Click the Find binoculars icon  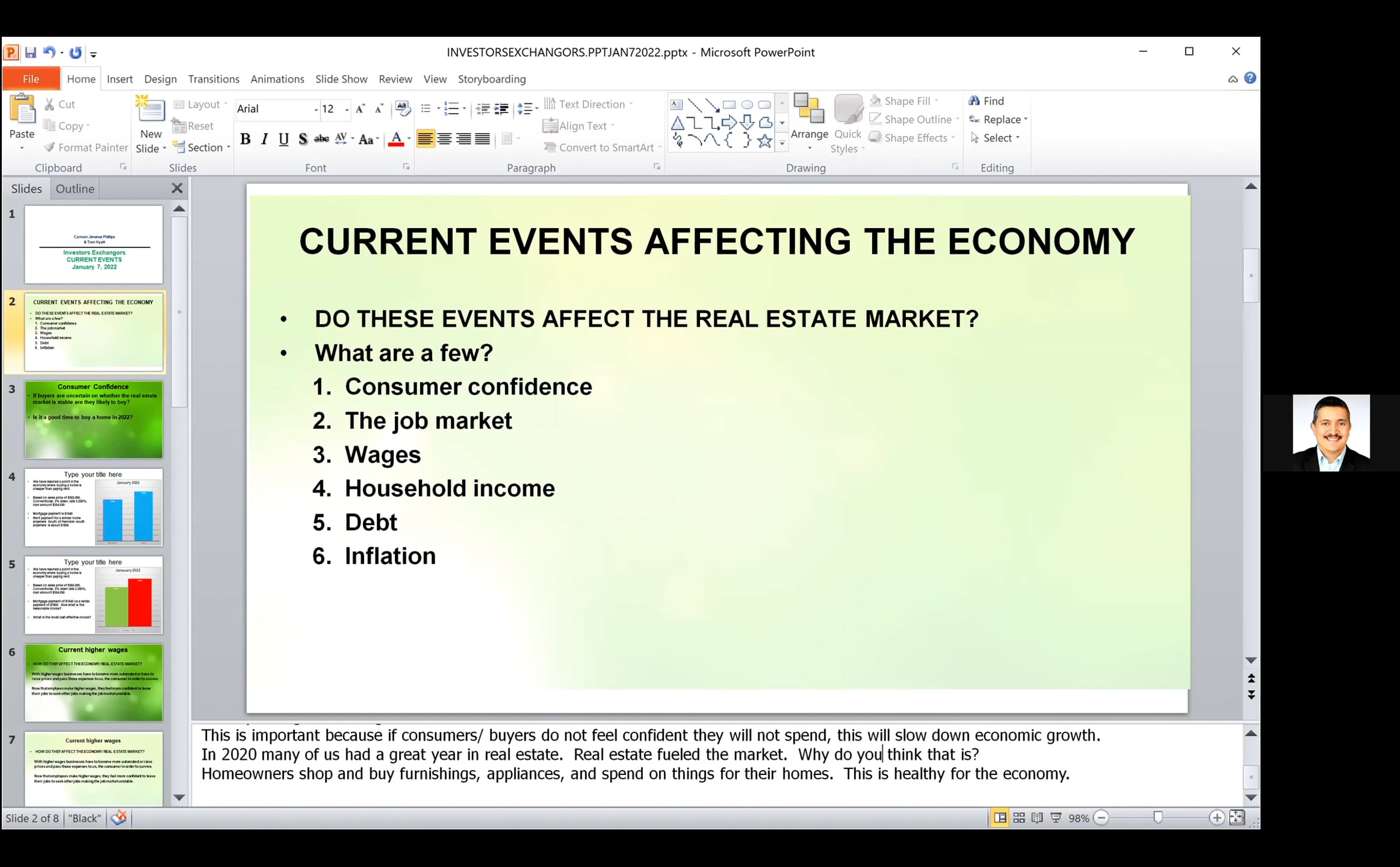(974, 101)
